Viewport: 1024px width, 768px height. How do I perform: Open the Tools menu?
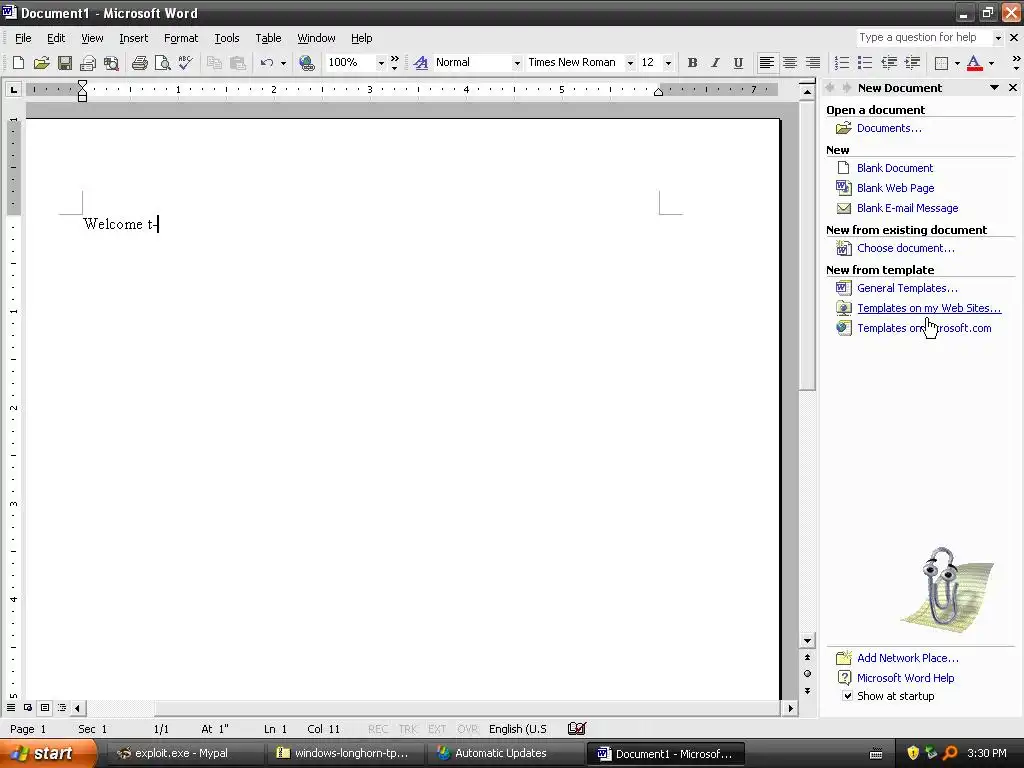(227, 38)
